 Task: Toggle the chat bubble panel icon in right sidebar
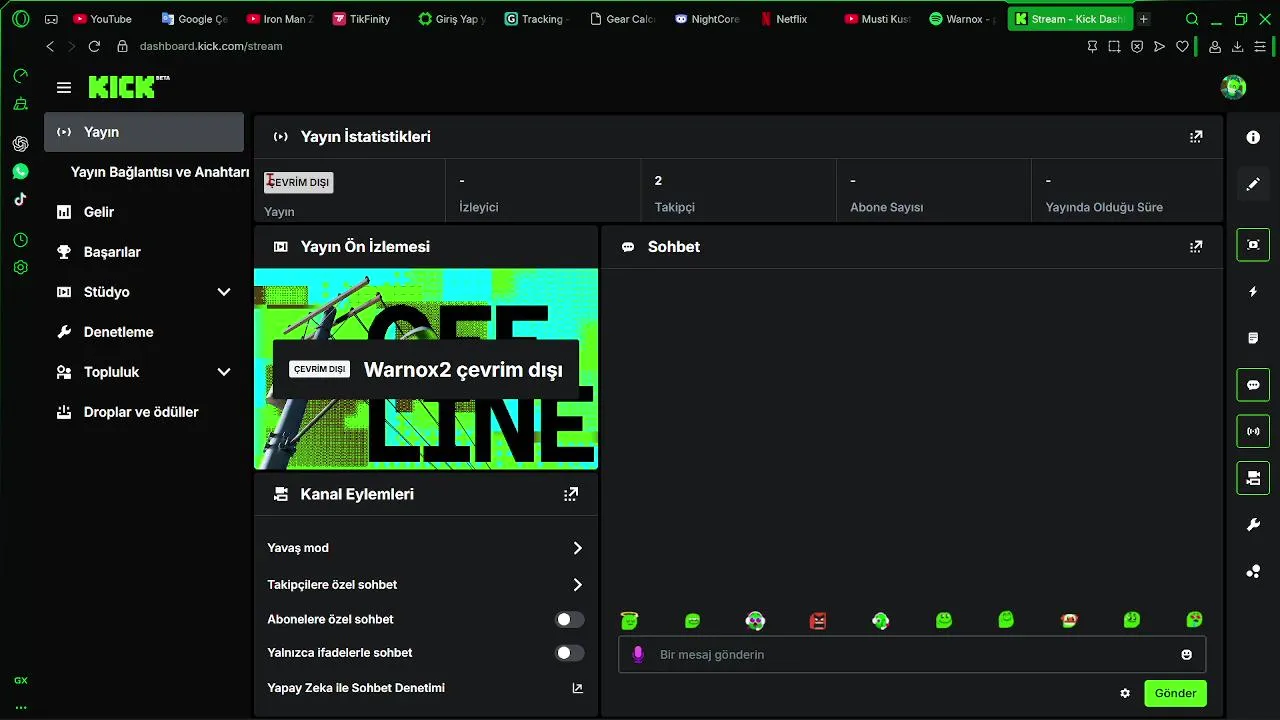click(1253, 385)
